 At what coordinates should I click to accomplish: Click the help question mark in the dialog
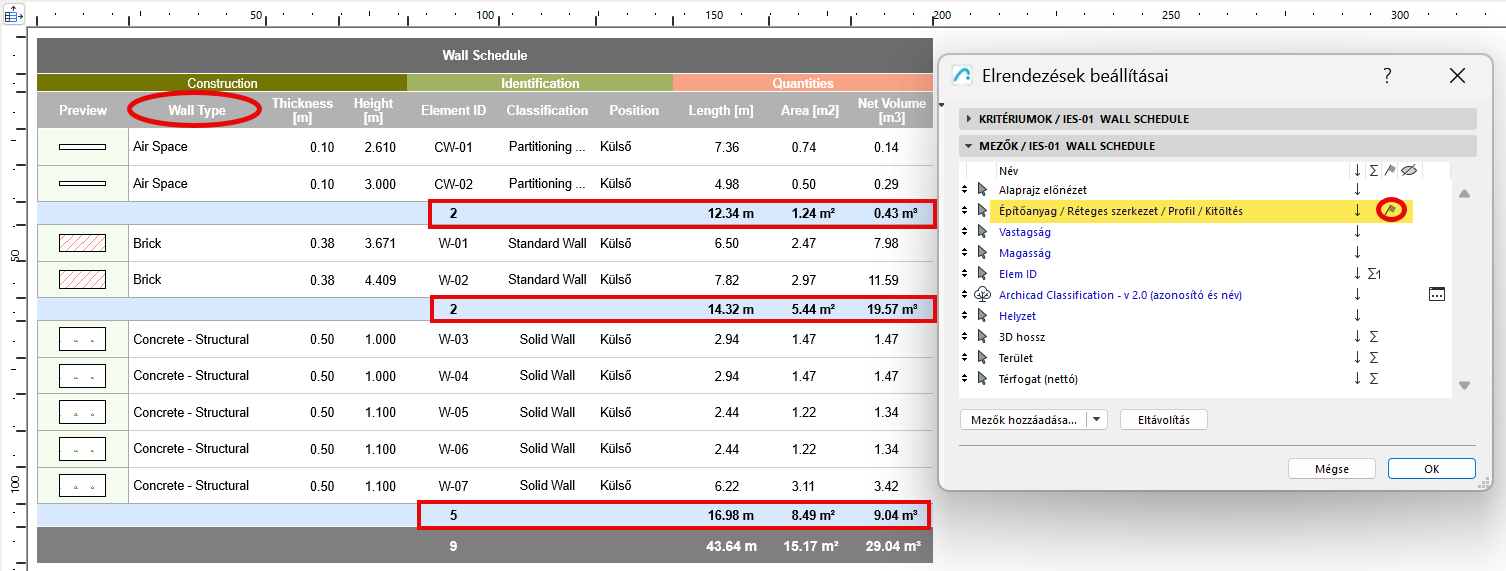tap(1387, 76)
